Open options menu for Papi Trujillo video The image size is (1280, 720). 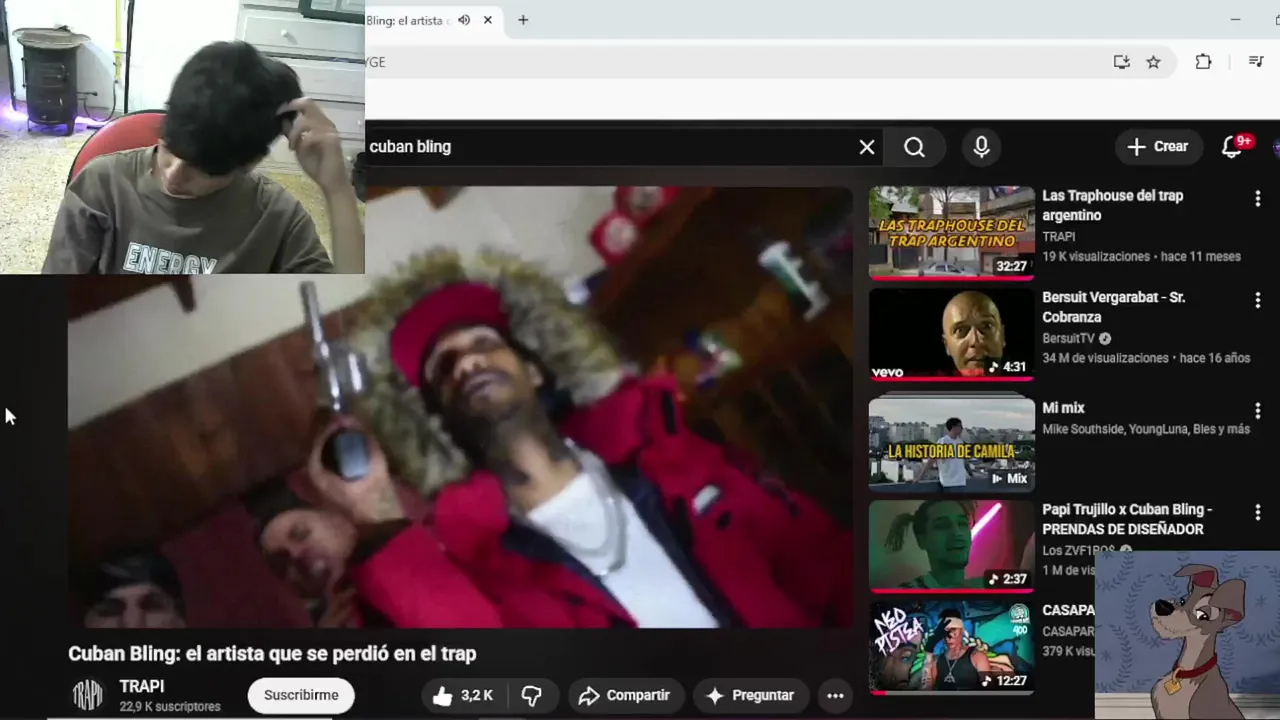[1258, 513]
